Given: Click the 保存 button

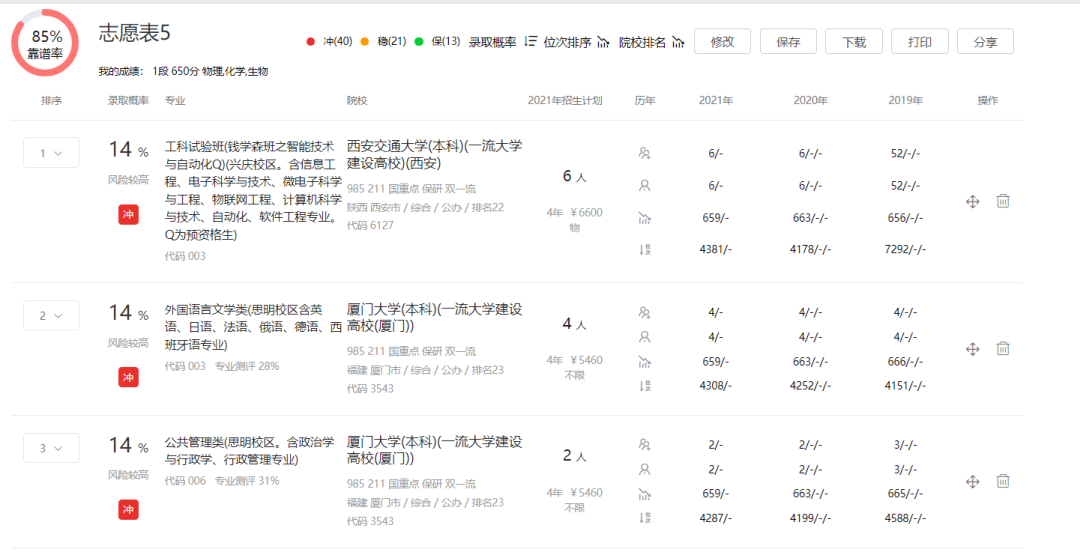Looking at the screenshot, I should point(788,42).
